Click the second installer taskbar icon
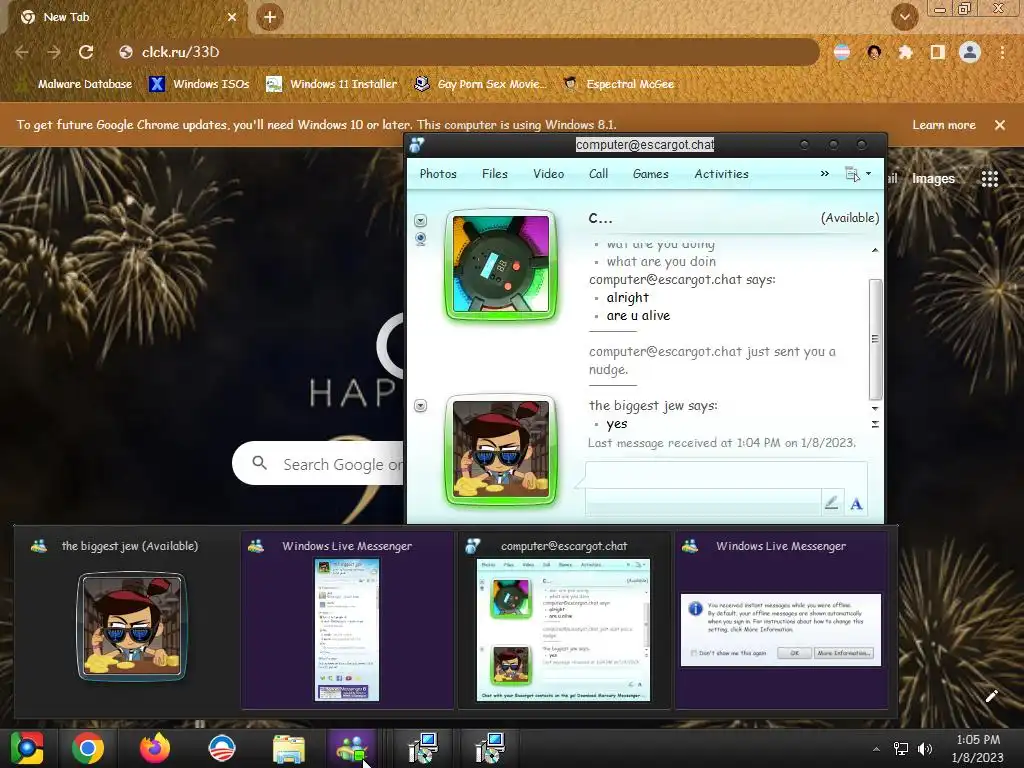Viewport: 1024px width, 768px height. (490, 748)
